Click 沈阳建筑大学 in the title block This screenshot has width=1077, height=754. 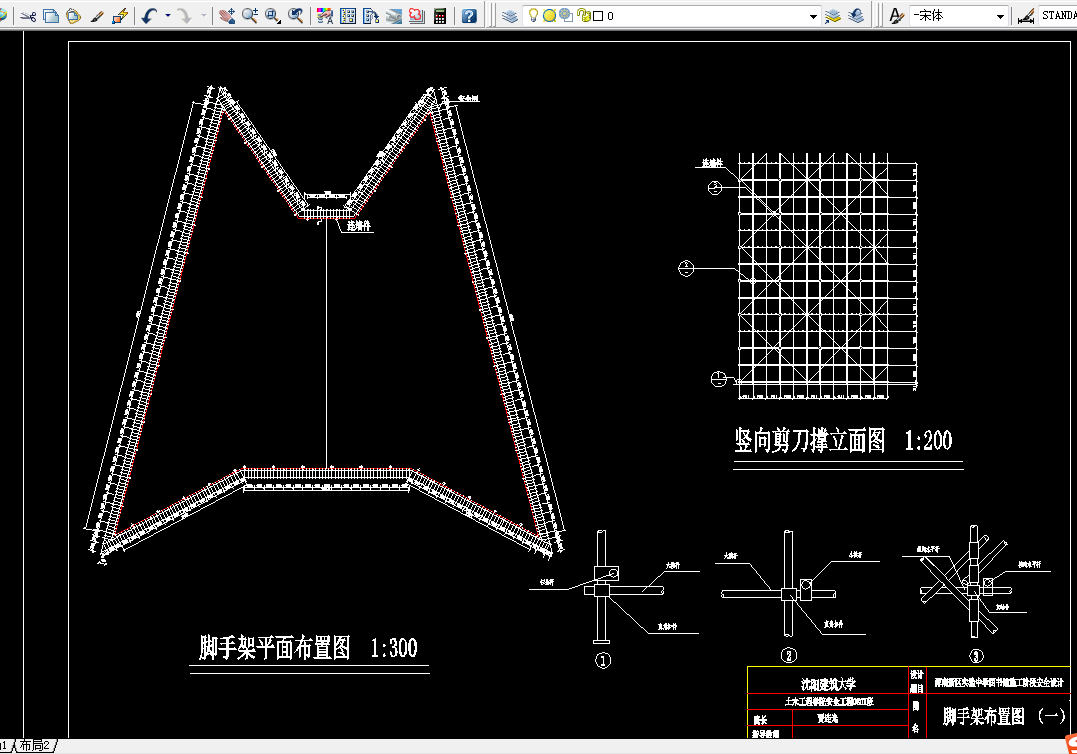point(828,684)
